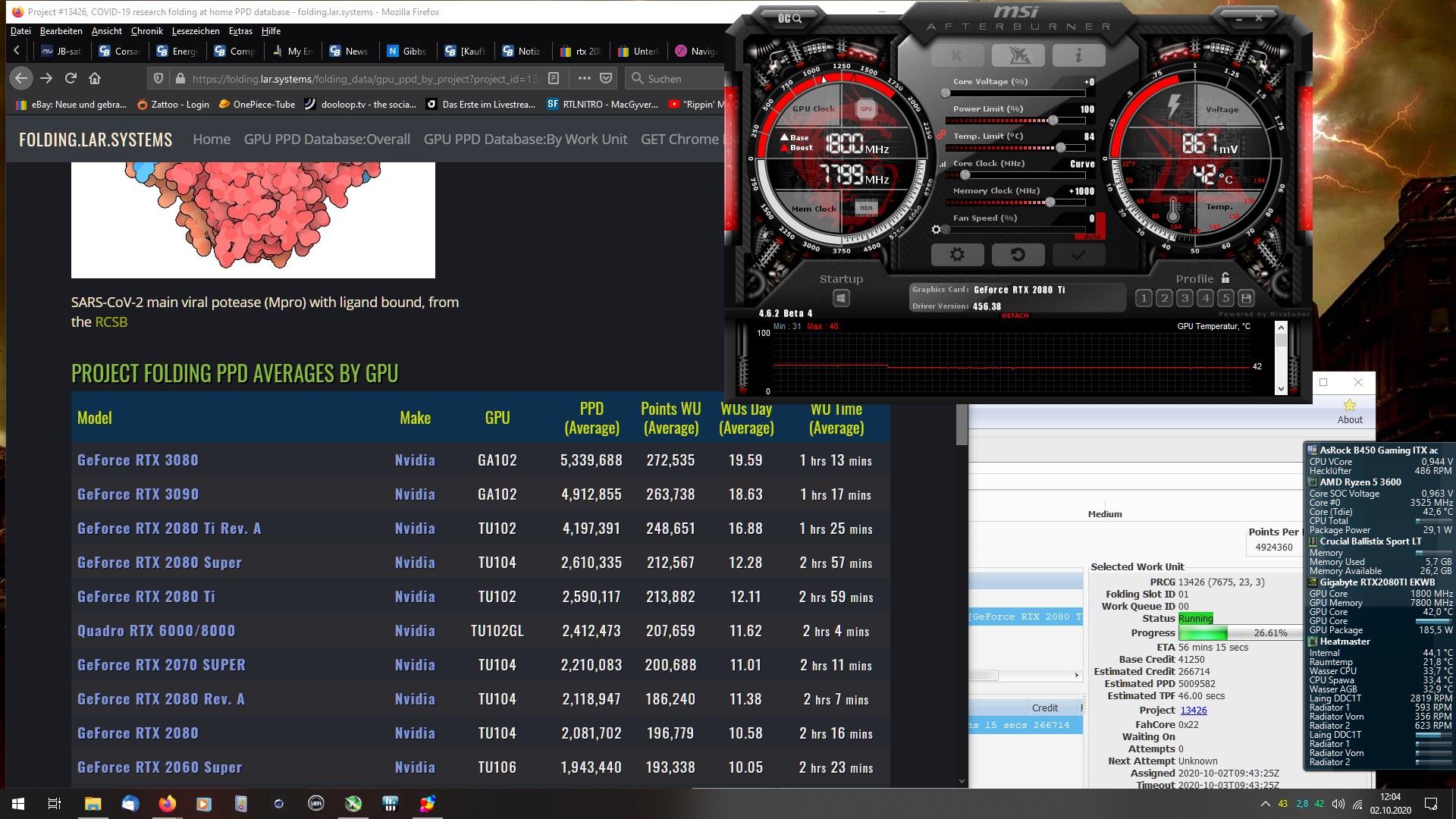Expand Firefox page actions three-dot menu

(x=584, y=78)
